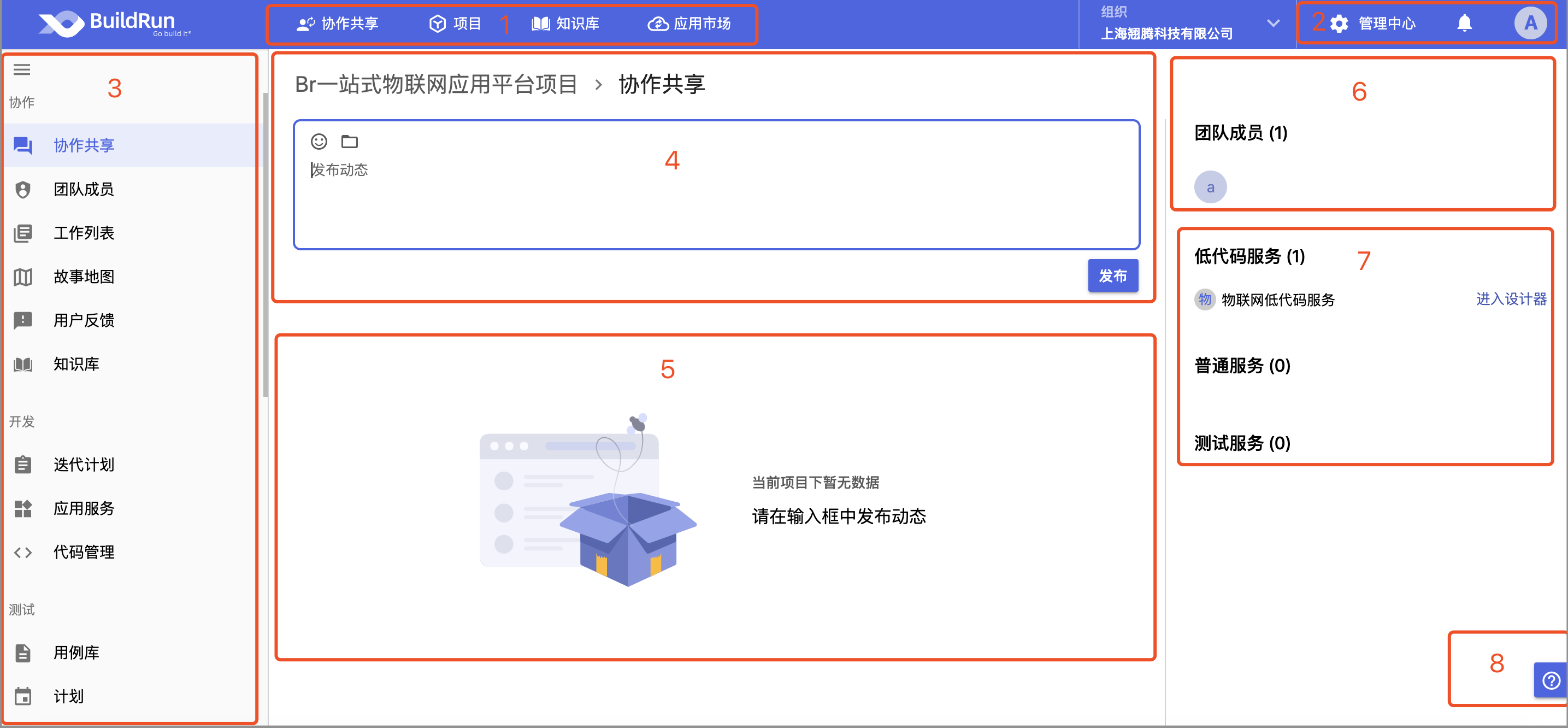Viewport: 1568px width, 728px height.
Task: Click the folder attachment icon in editor
Action: coord(350,141)
